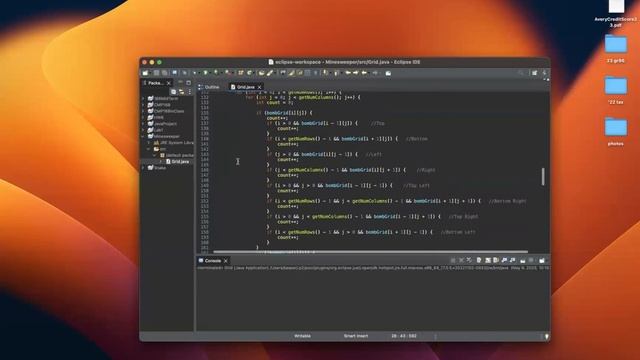Click the New file toolbar icon
640x360 pixels.
click(x=145, y=73)
